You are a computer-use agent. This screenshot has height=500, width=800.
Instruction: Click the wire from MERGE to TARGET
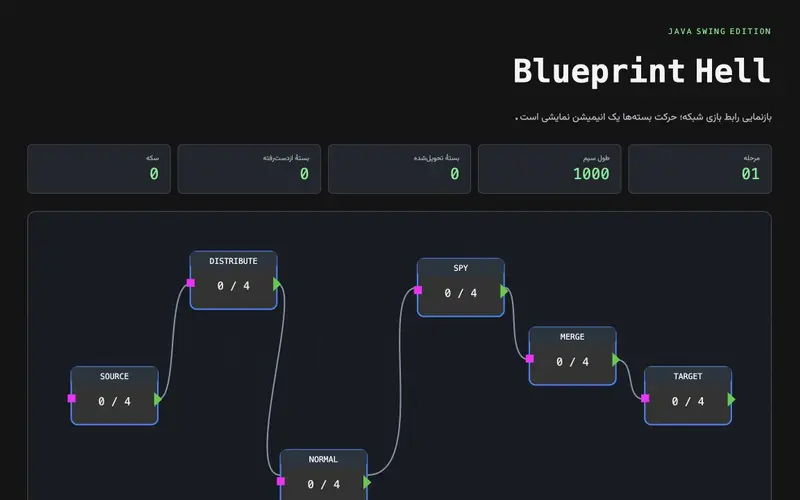pos(630,380)
